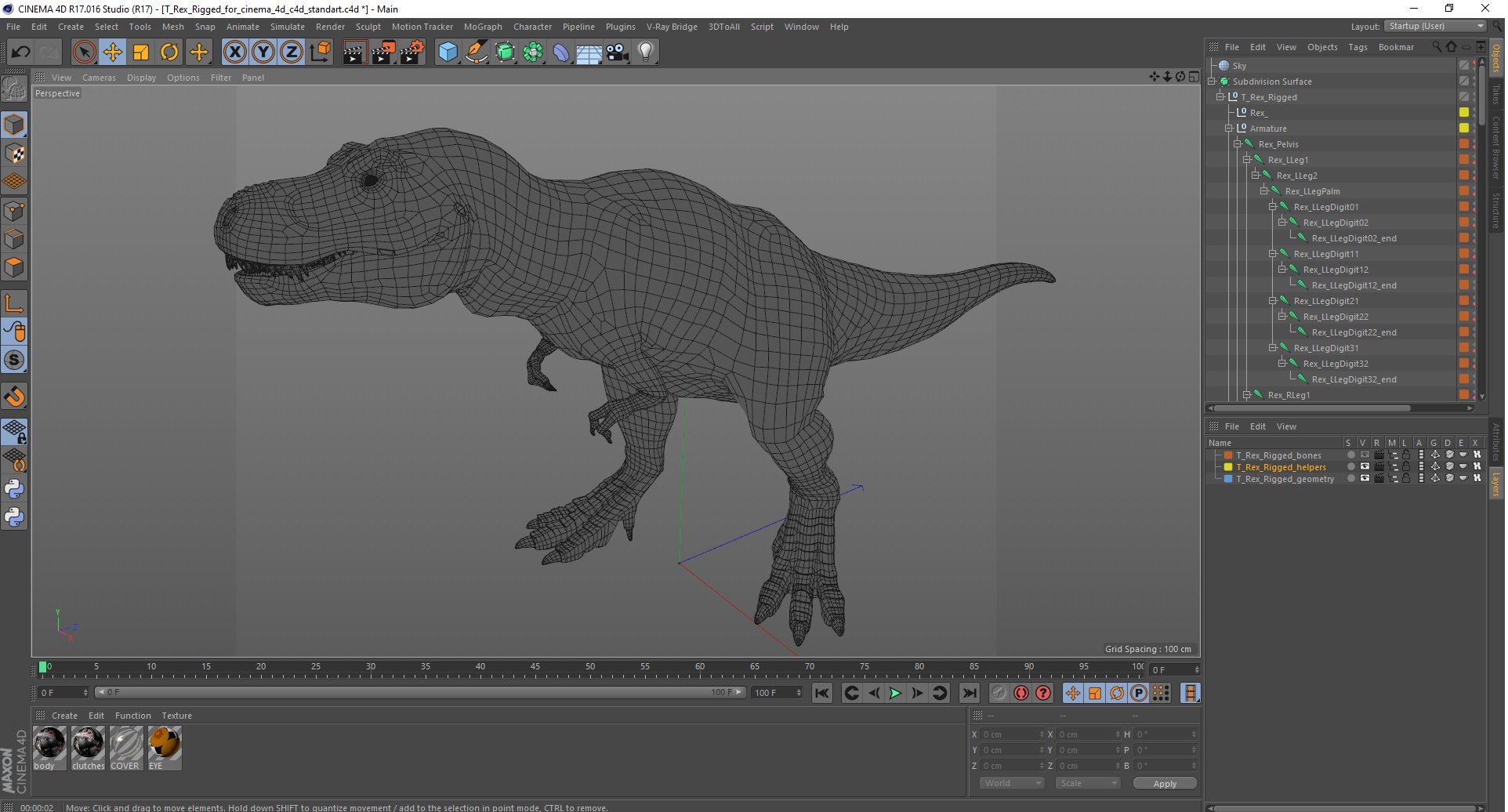Toggle visibility of T_Rex_Rigged_geometry layer
Viewport: 1508px width, 812px height.
[x=1364, y=479]
